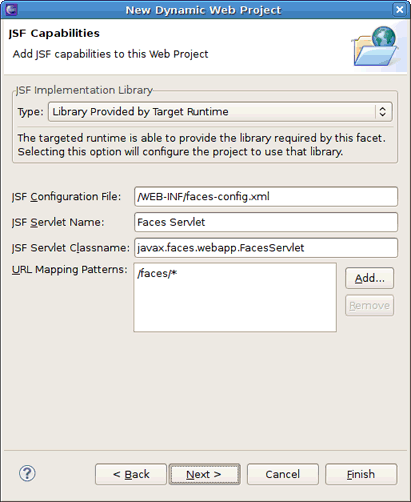
Task: Click the JSF Servlet Classname field
Action: pos(266,248)
